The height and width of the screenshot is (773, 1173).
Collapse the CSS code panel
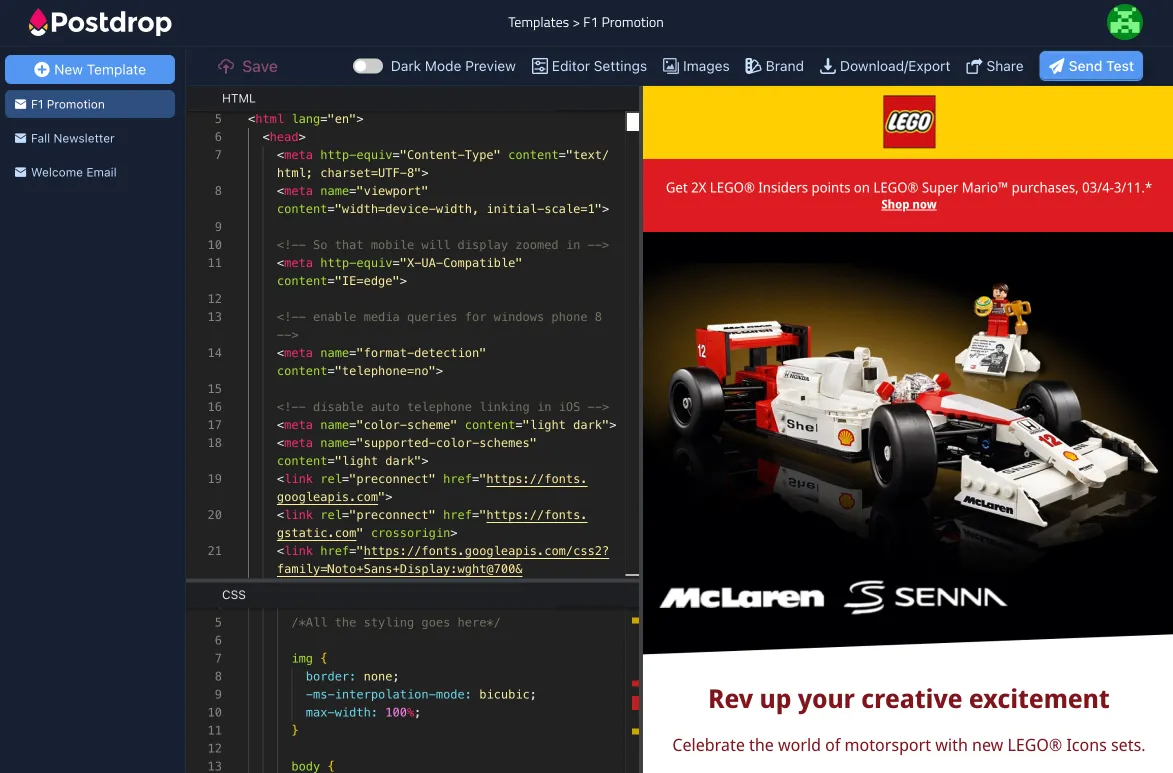tap(233, 594)
